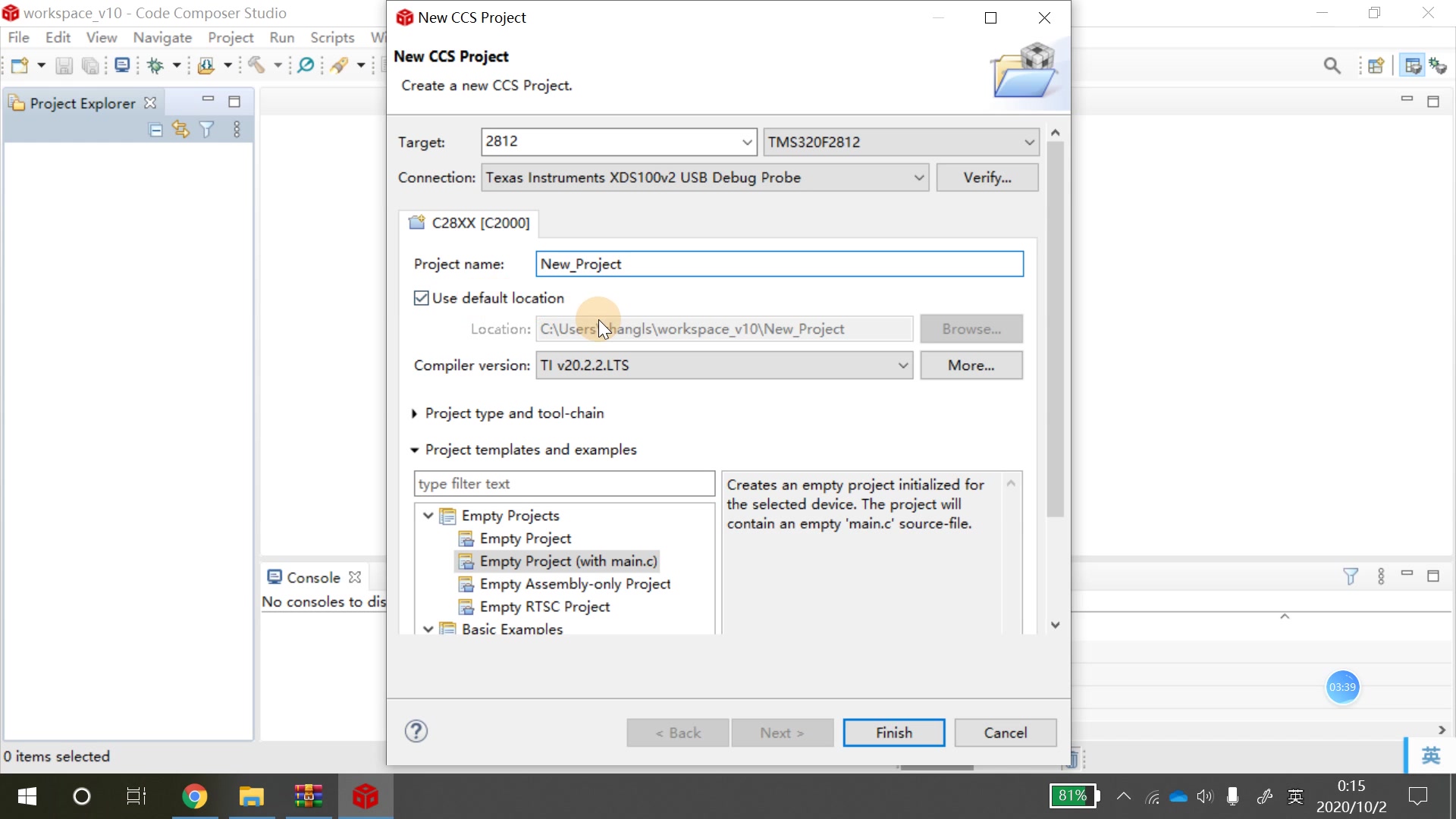Open Google Chrome from the taskbar

click(x=195, y=796)
